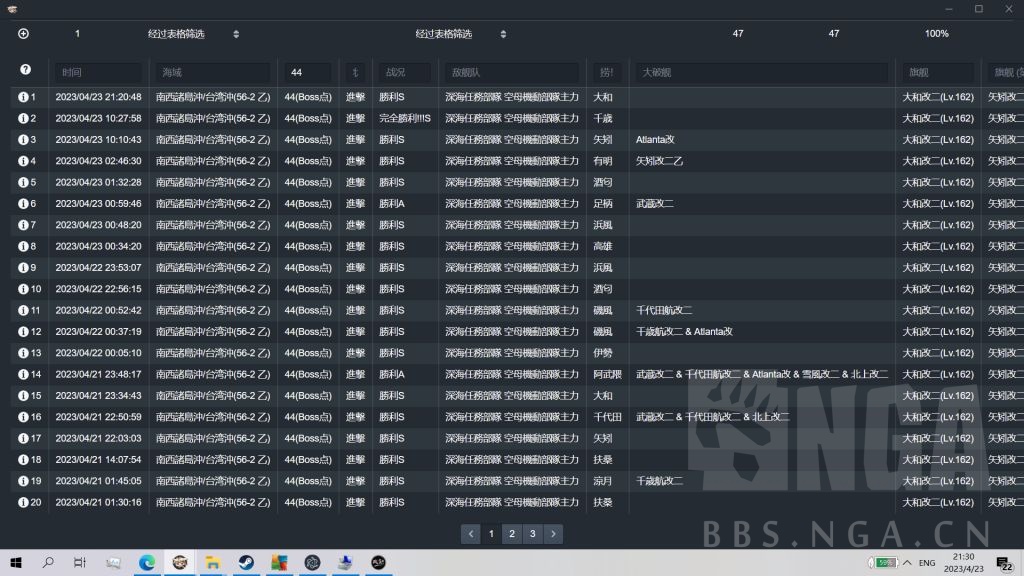Focus the 敌舰队 filter field

point(512,73)
